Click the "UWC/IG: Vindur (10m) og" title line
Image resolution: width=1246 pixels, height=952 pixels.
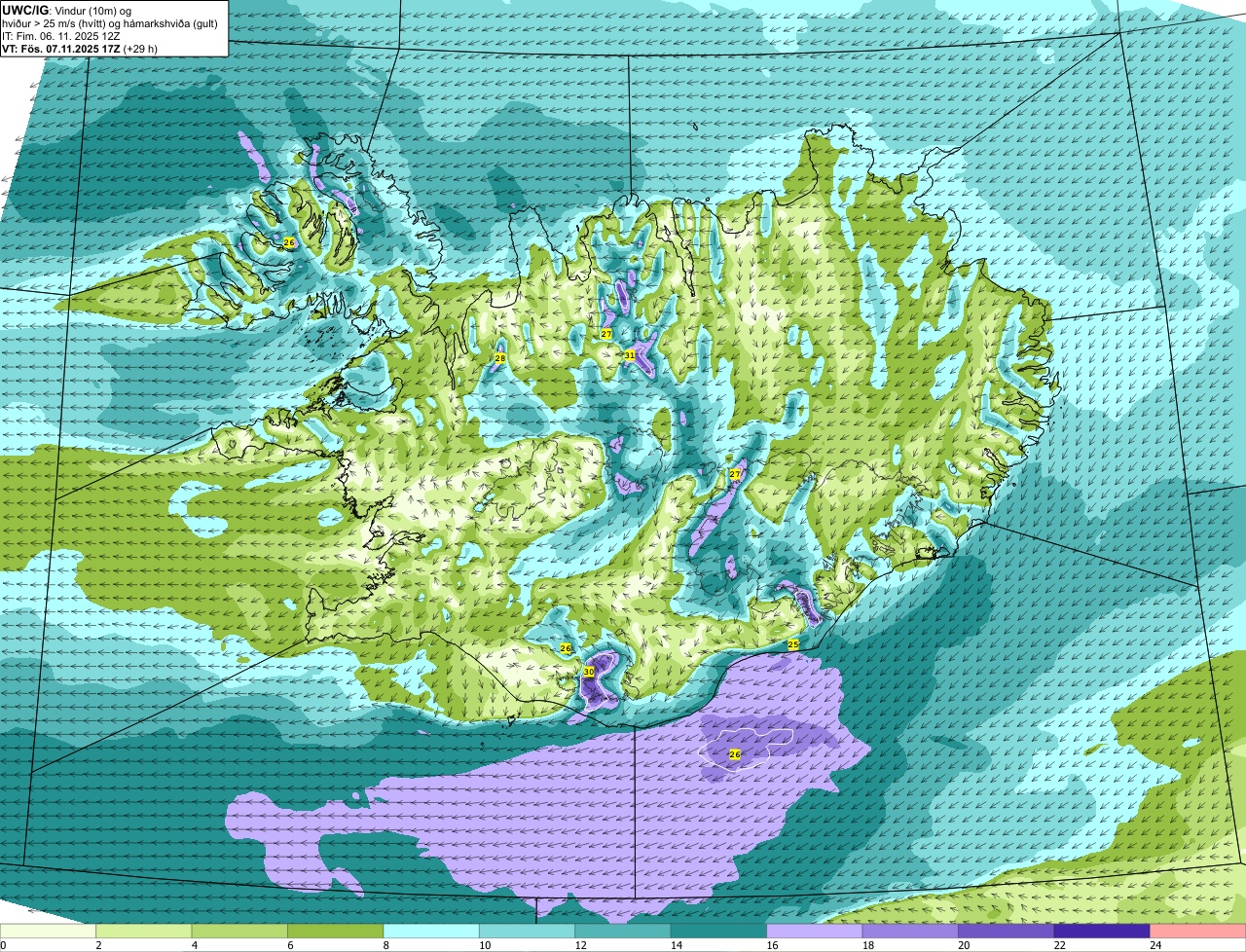click(64, 10)
